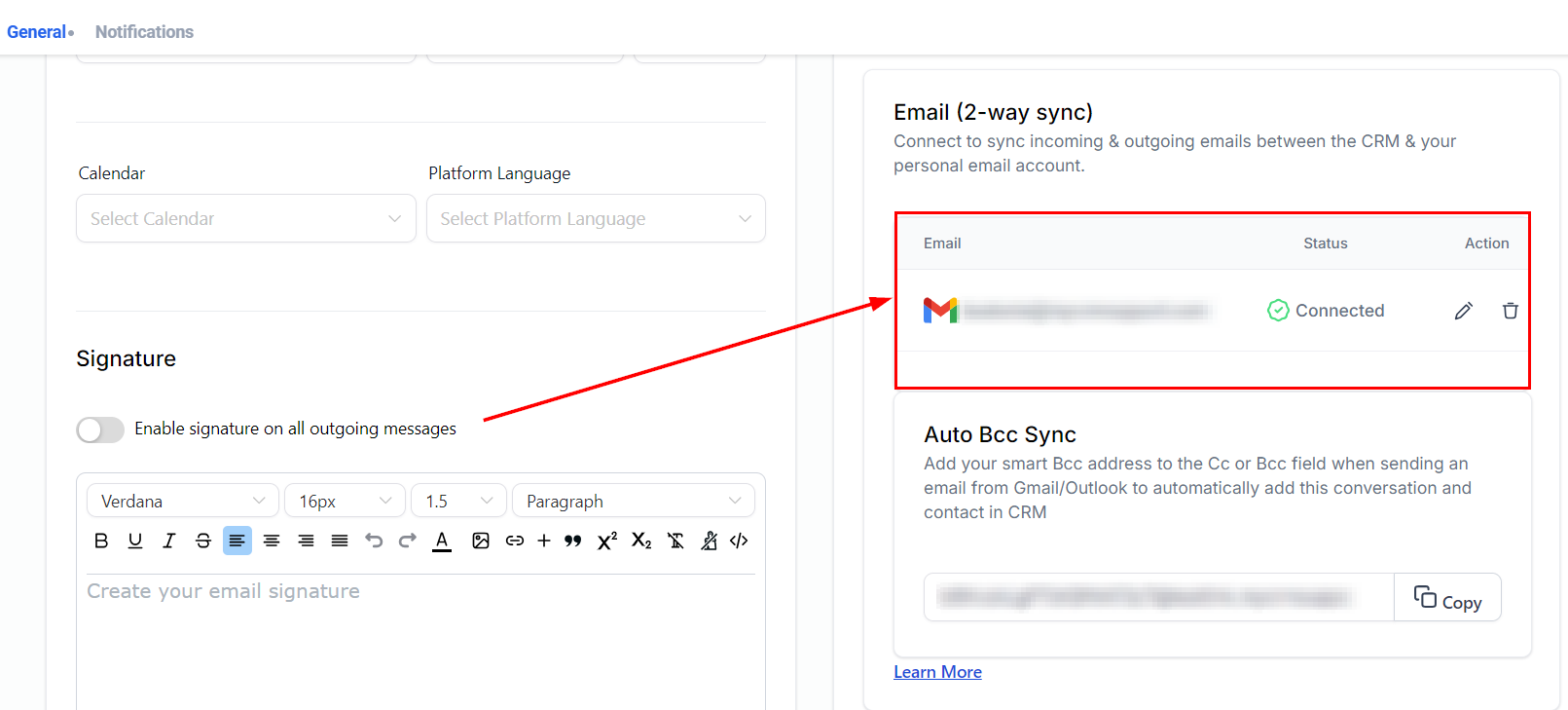
Task: Open the Select Calendar dropdown
Action: 245,218
